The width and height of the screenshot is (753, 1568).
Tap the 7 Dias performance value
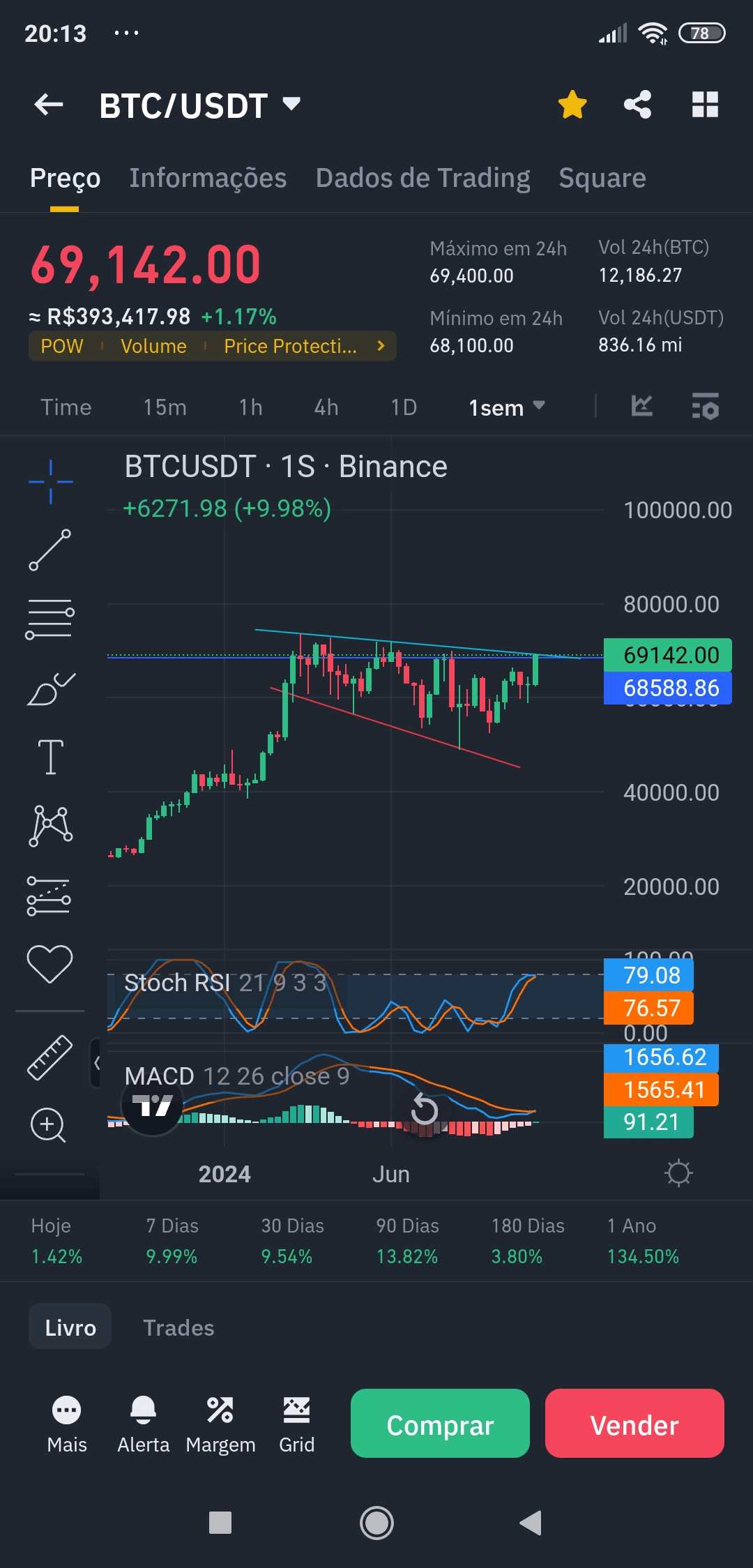click(172, 1257)
